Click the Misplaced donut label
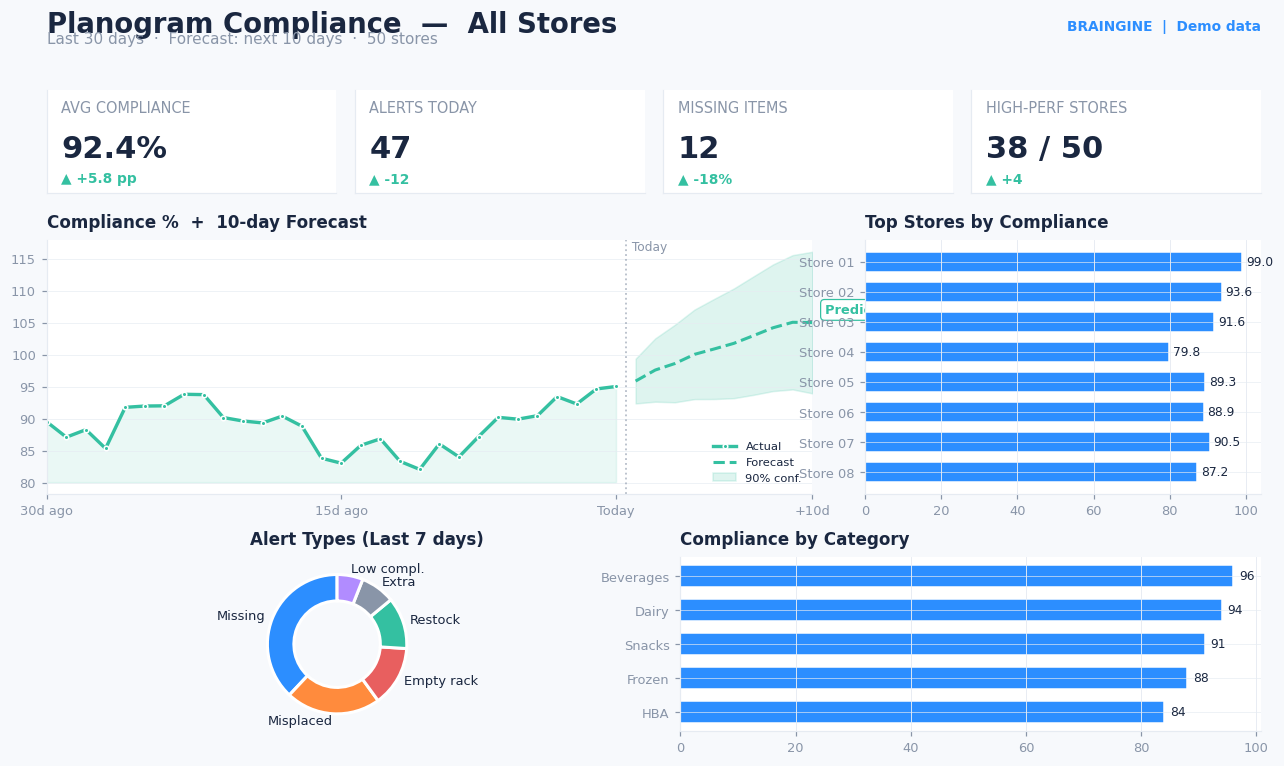This screenshot has height=766, width=1284. tap(300, 721)
